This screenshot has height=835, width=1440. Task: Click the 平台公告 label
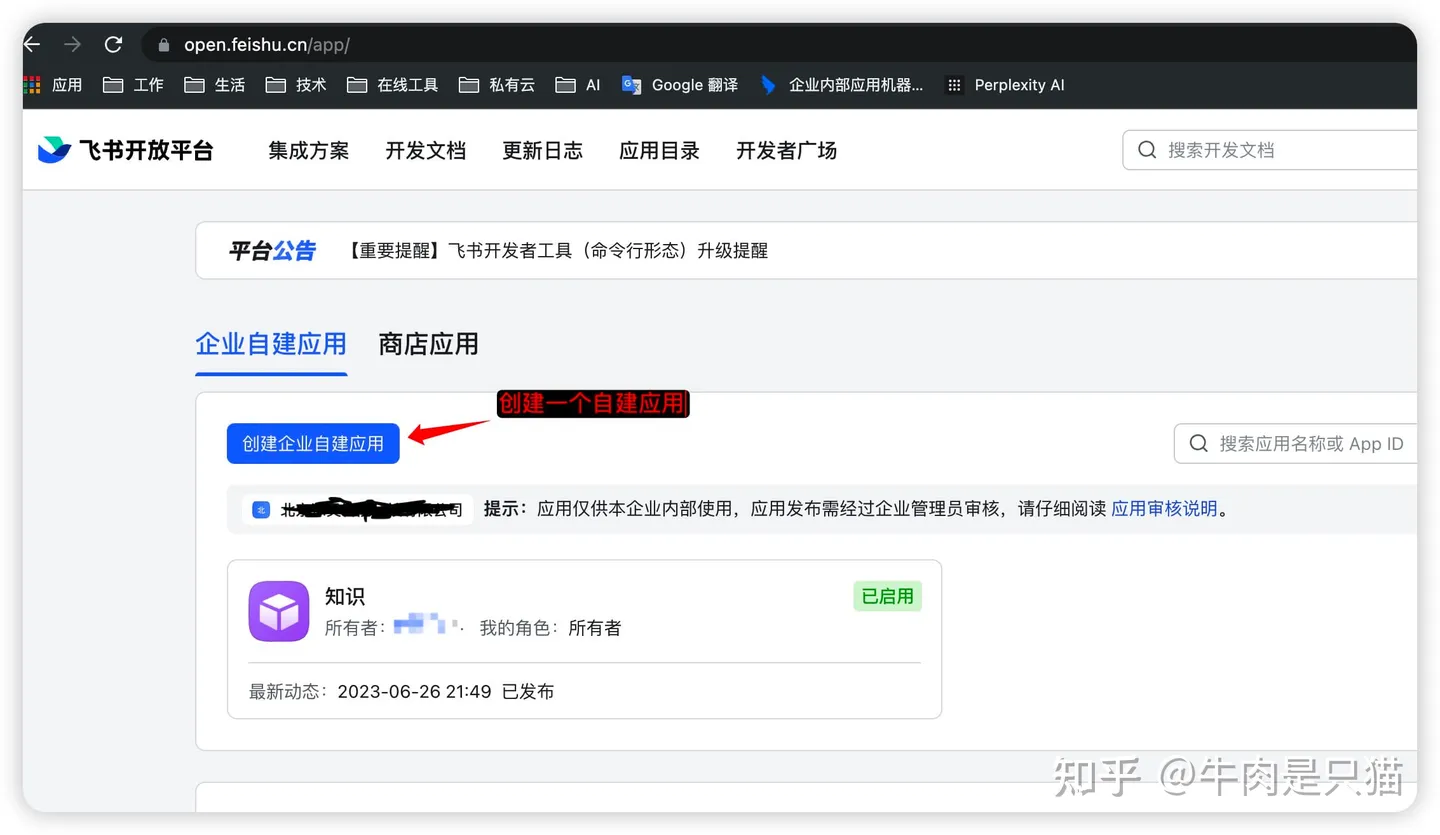coord(272,251)
